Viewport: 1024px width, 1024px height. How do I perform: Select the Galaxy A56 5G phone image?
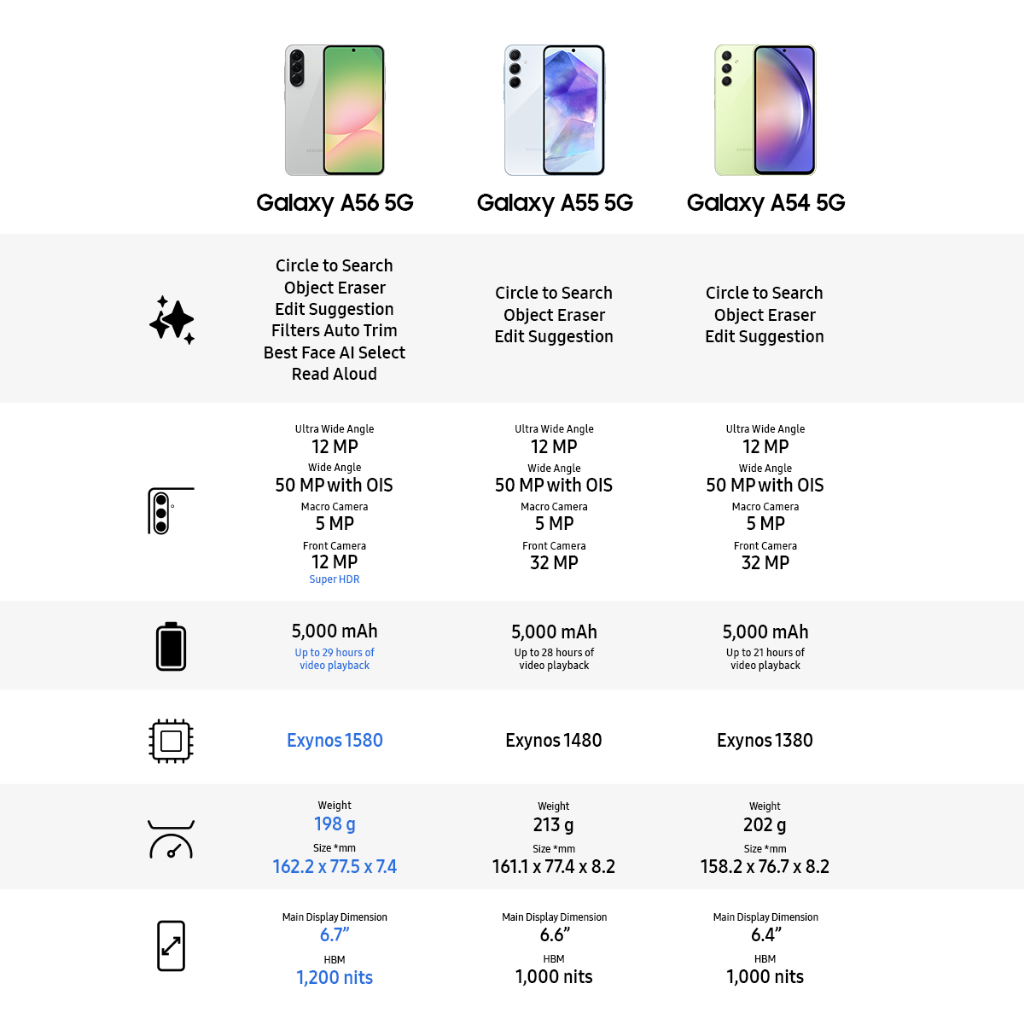click(x=334, y=110)
